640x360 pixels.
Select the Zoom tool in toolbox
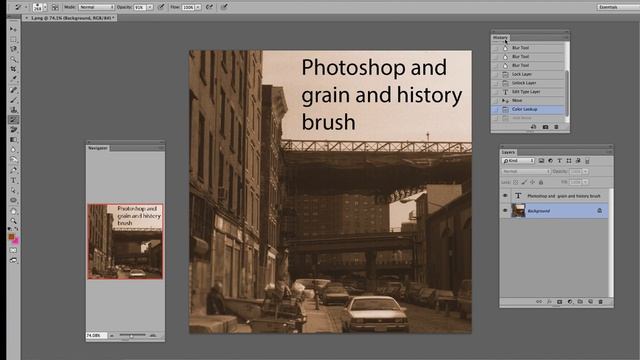(13, 221)
